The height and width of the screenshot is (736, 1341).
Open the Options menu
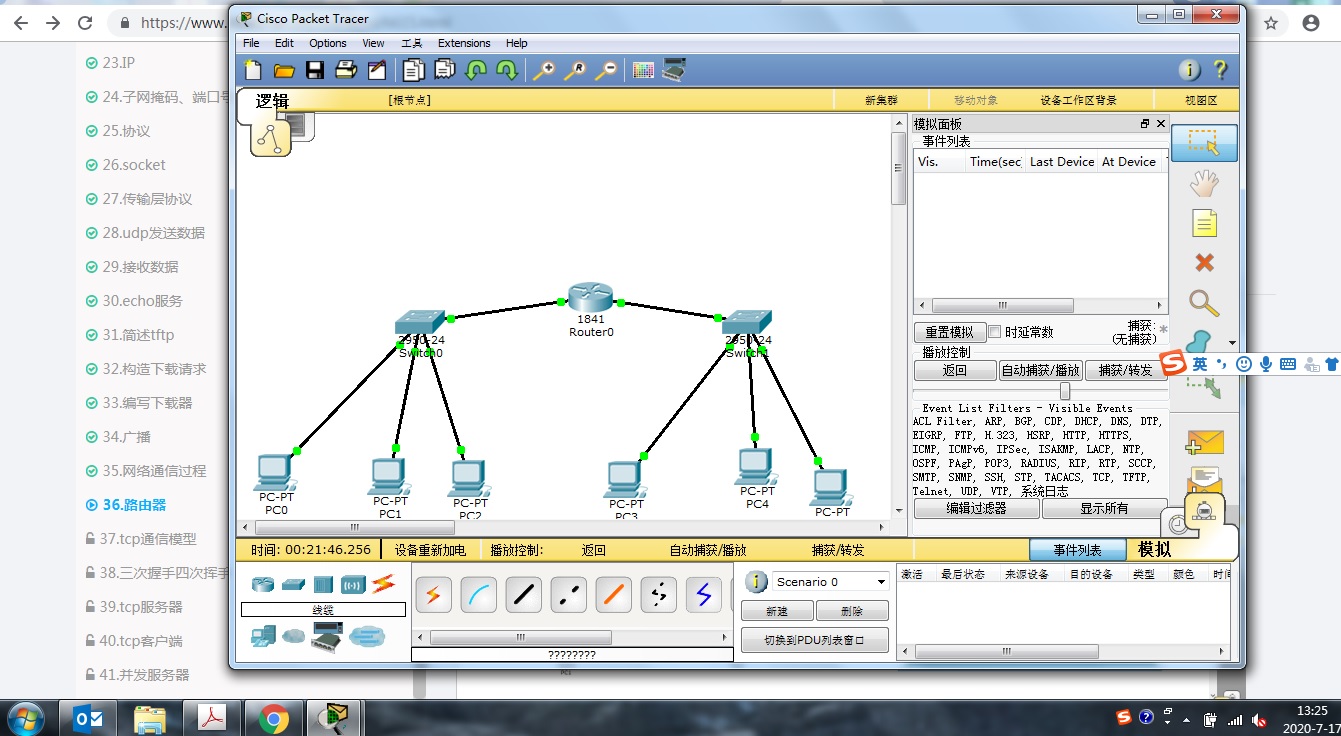pos(327,43)
